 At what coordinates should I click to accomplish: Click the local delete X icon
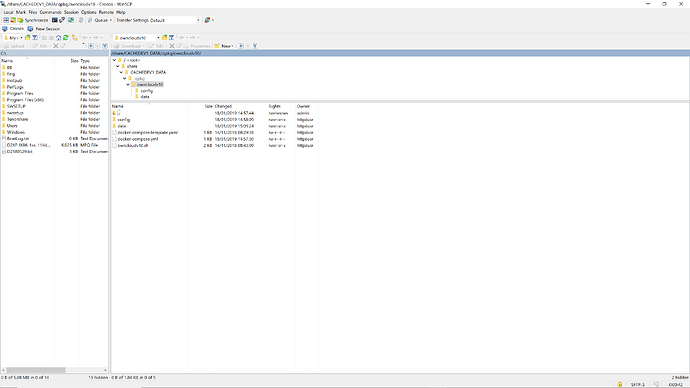(x=56, y=46)
